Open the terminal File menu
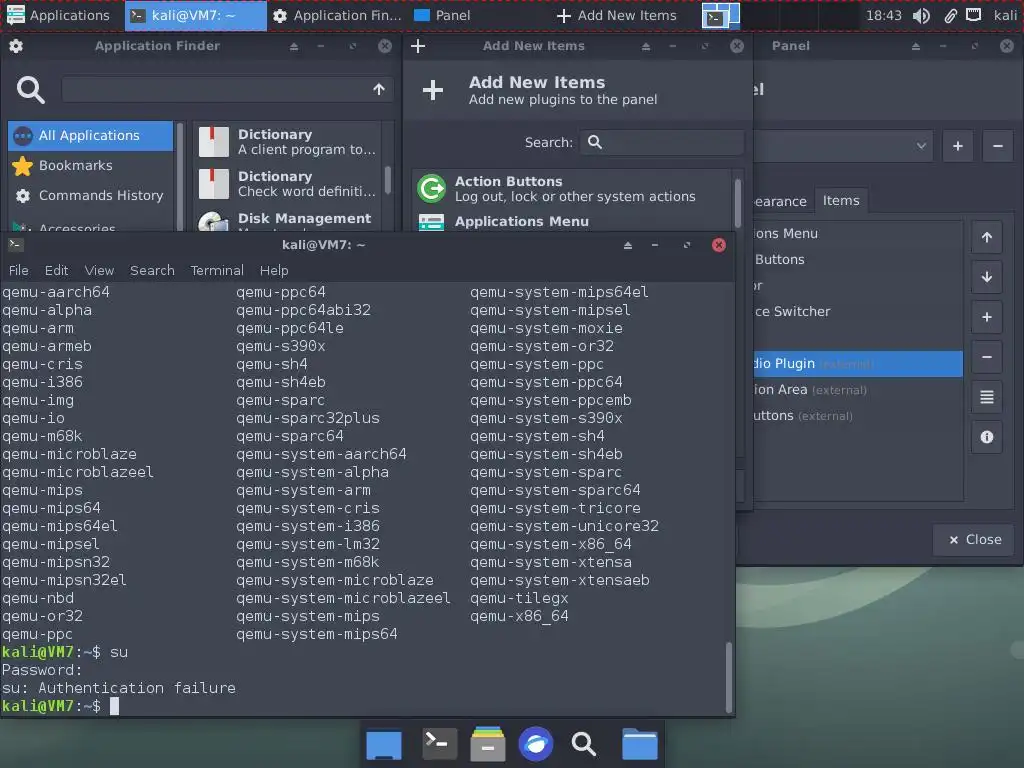The image size is (1024, 768). (18, 270)
